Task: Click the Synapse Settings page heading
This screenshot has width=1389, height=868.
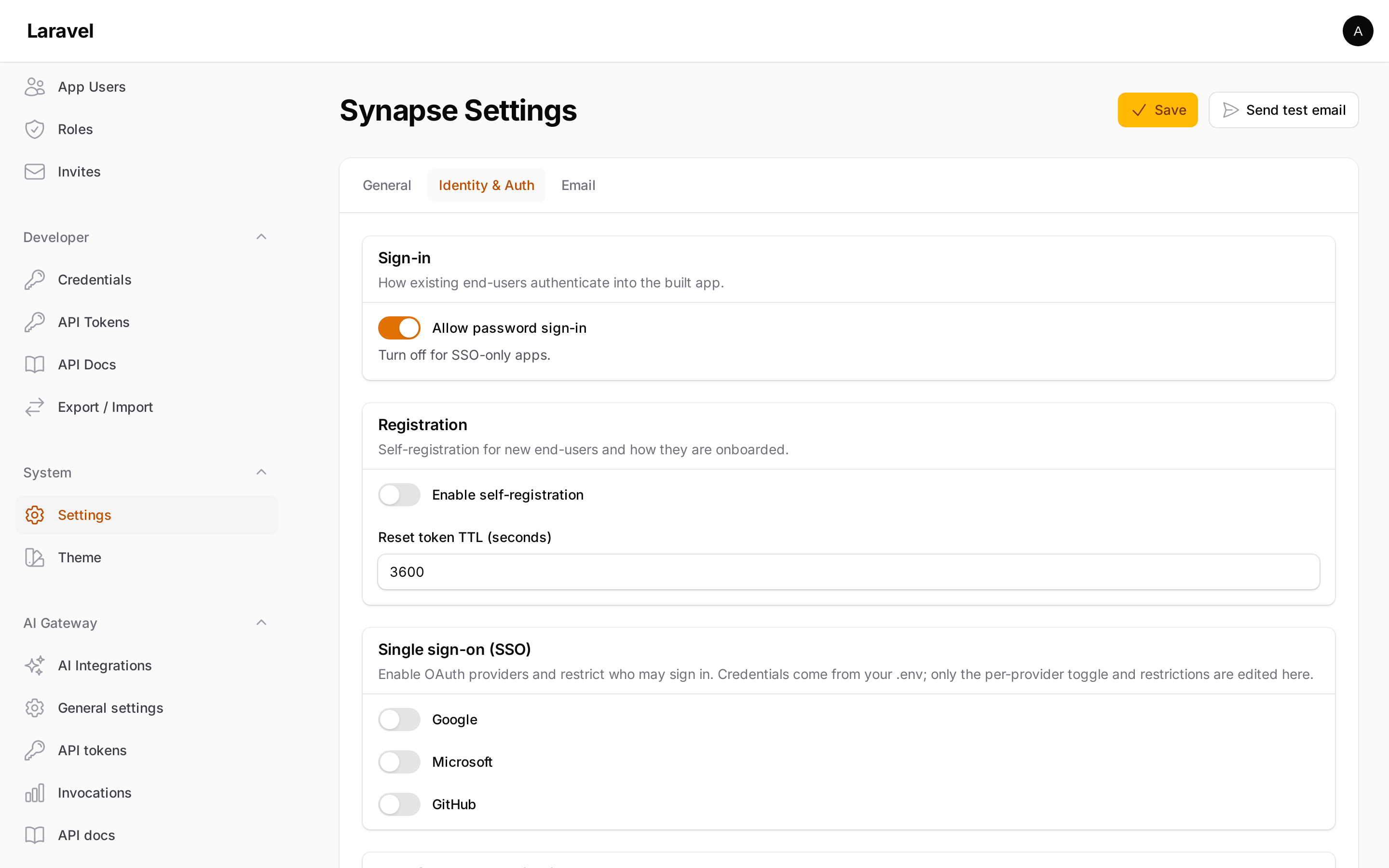Action: pos(458,110)
